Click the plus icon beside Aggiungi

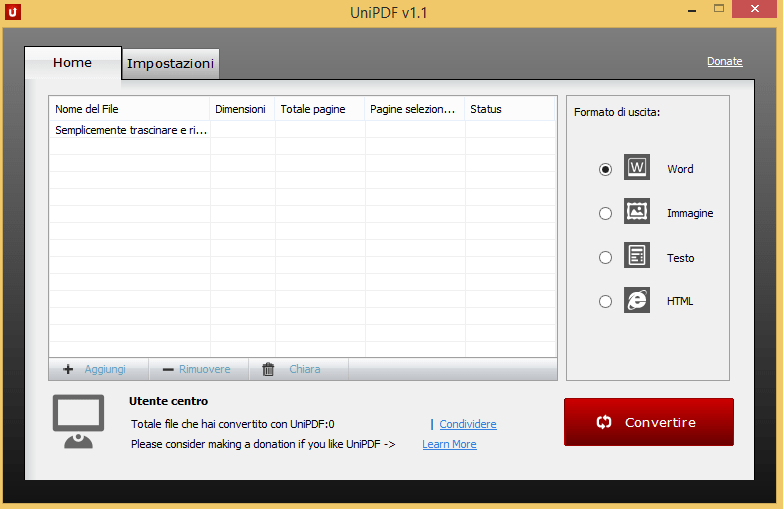click(68, 369)
